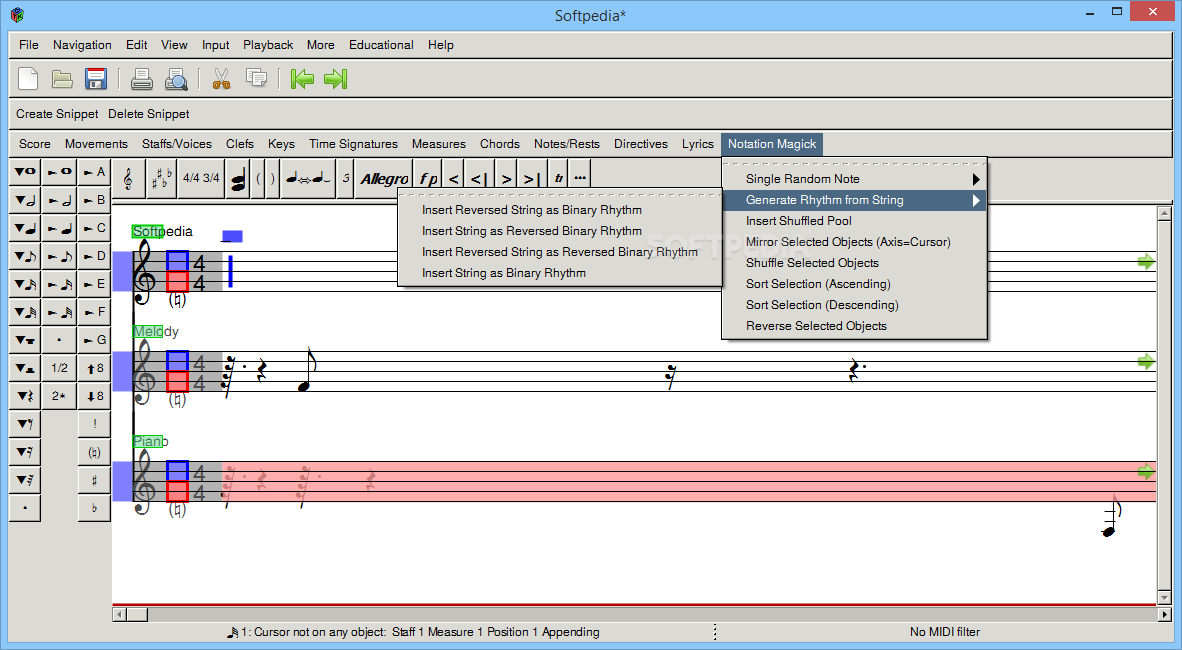
Task: Insert note A from the palette
Action: pos(94,172)
